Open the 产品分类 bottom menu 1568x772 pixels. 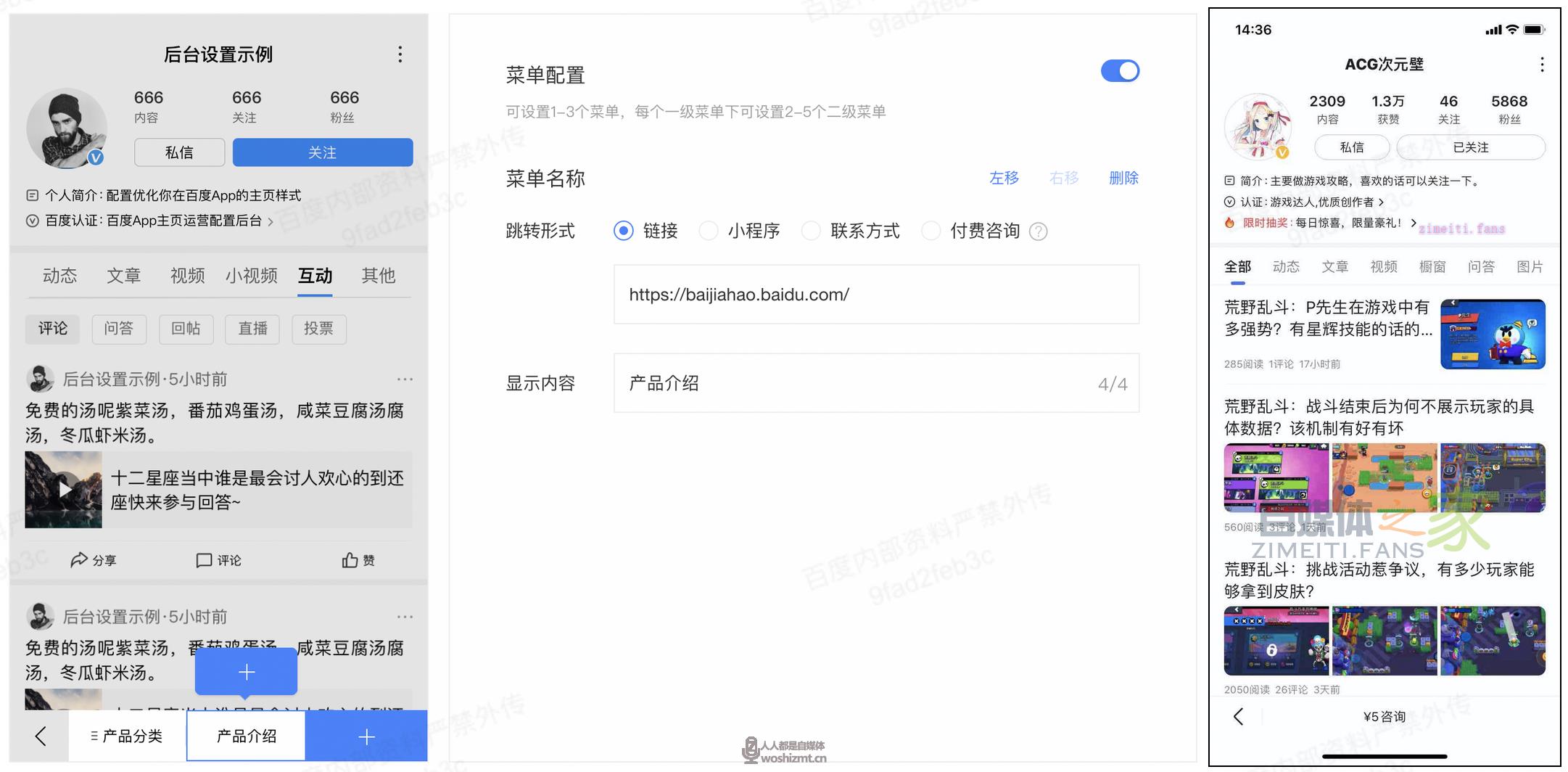click(x=127, y=736)
